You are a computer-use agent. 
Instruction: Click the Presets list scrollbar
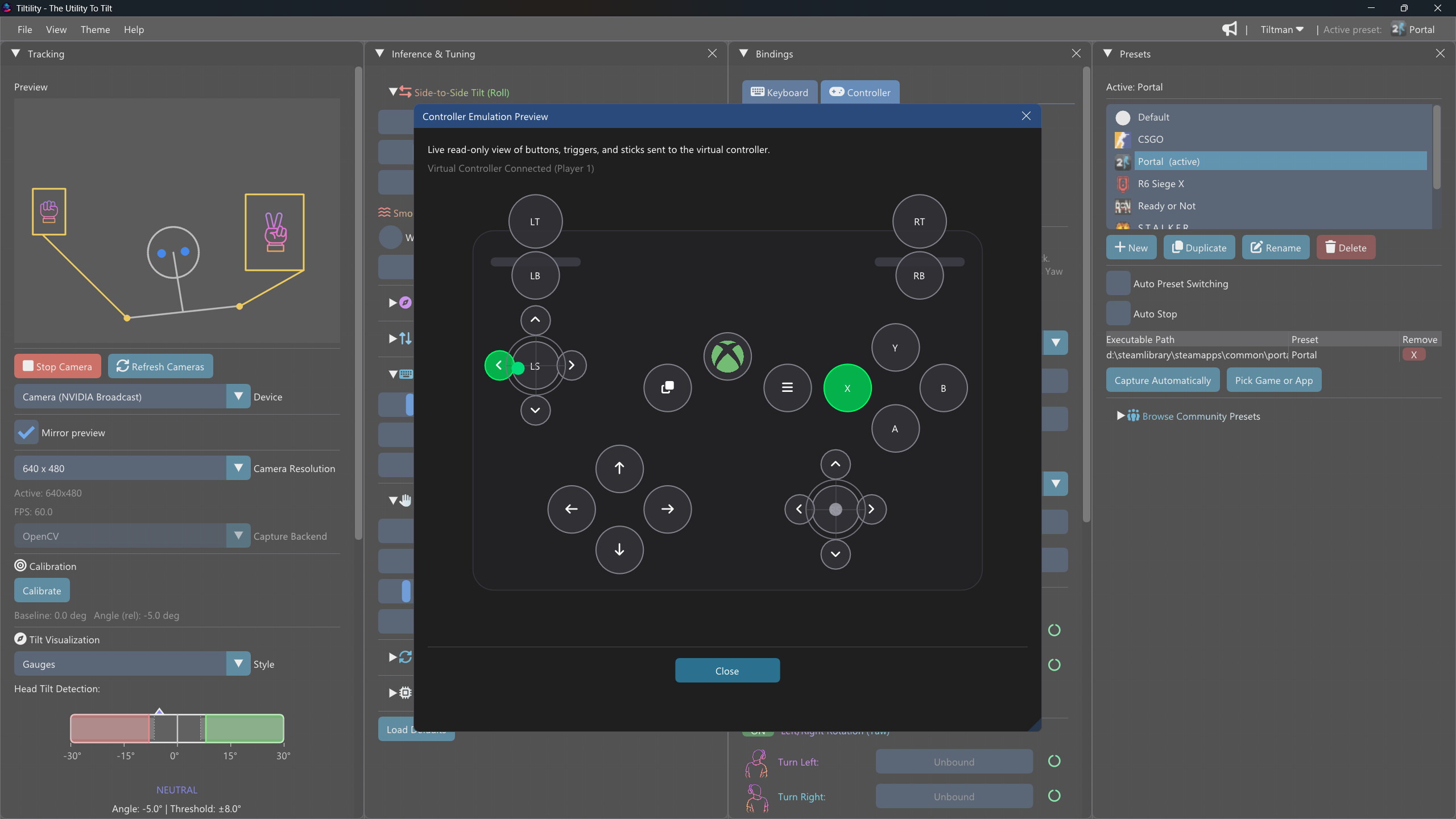tap(1437, 148)
